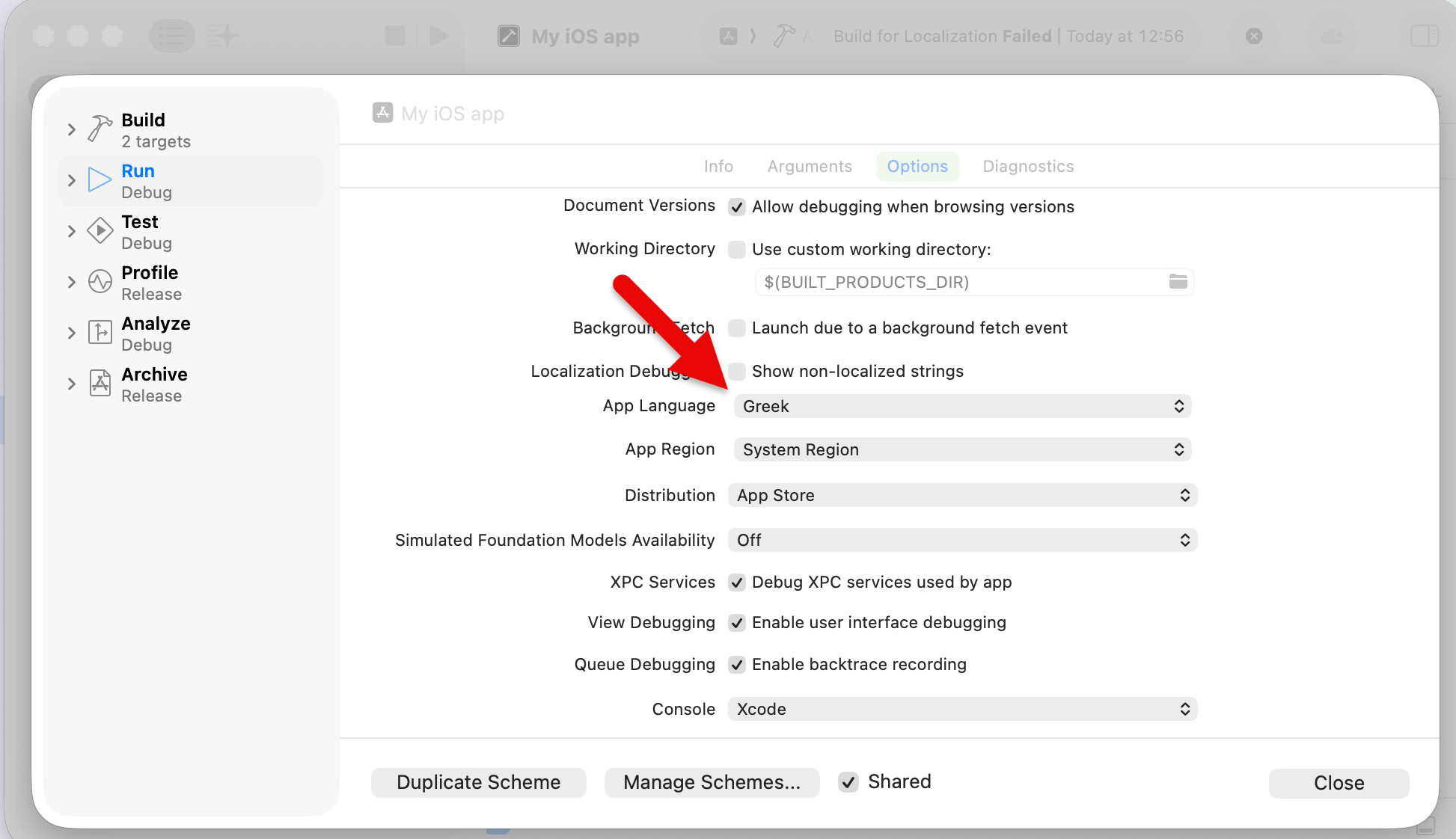The image size is (1456, 839).
Task: Select the Archive action icon
Action: tap(100, 383)
